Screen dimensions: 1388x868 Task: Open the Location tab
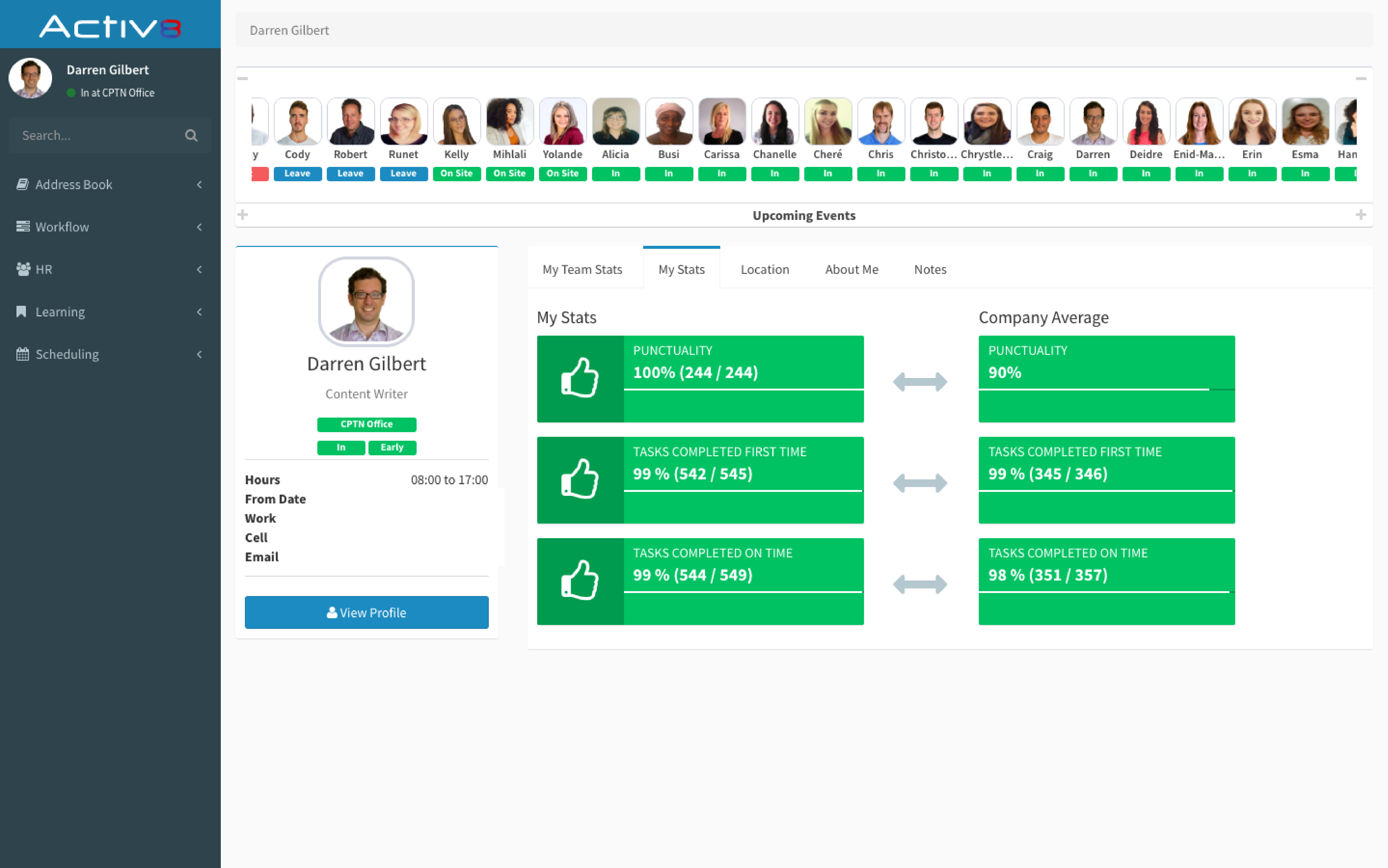(765, 269)
